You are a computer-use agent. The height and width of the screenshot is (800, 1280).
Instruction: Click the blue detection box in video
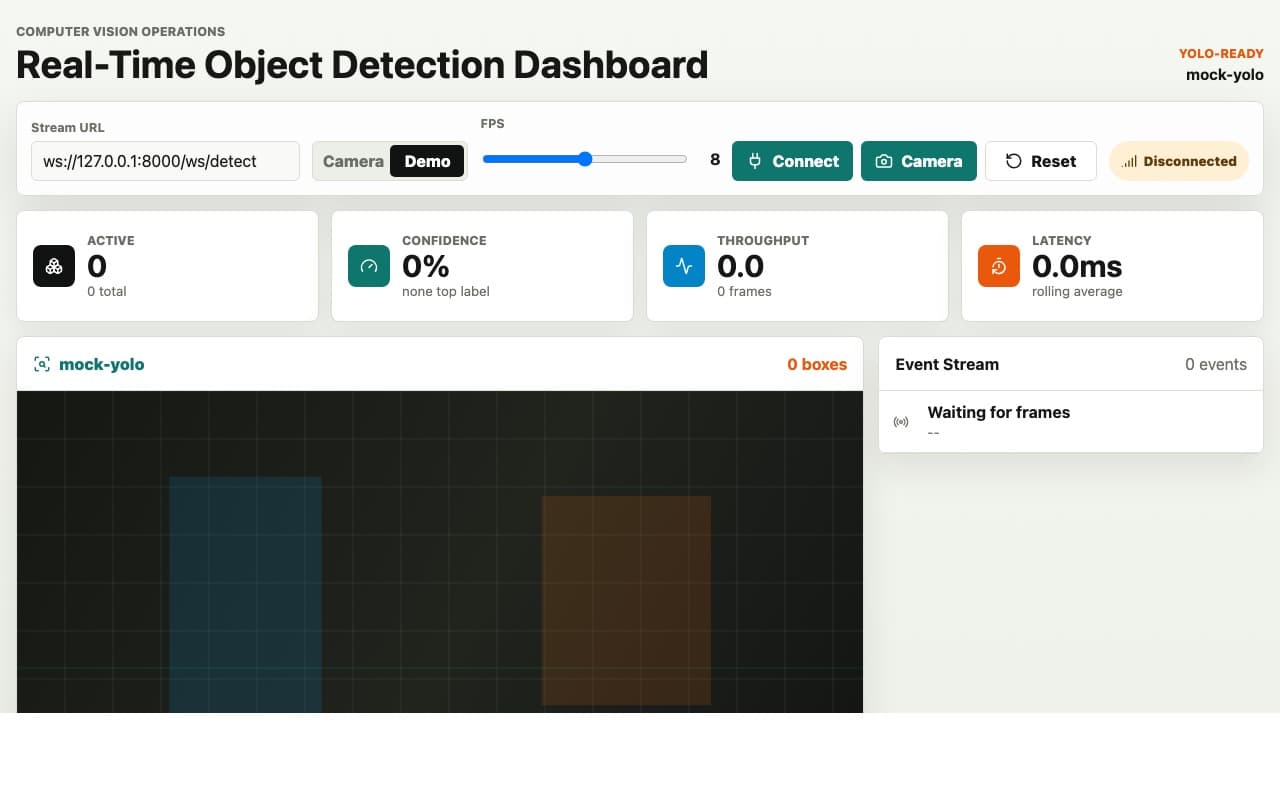pyautogui.click(x=245, y=594)
